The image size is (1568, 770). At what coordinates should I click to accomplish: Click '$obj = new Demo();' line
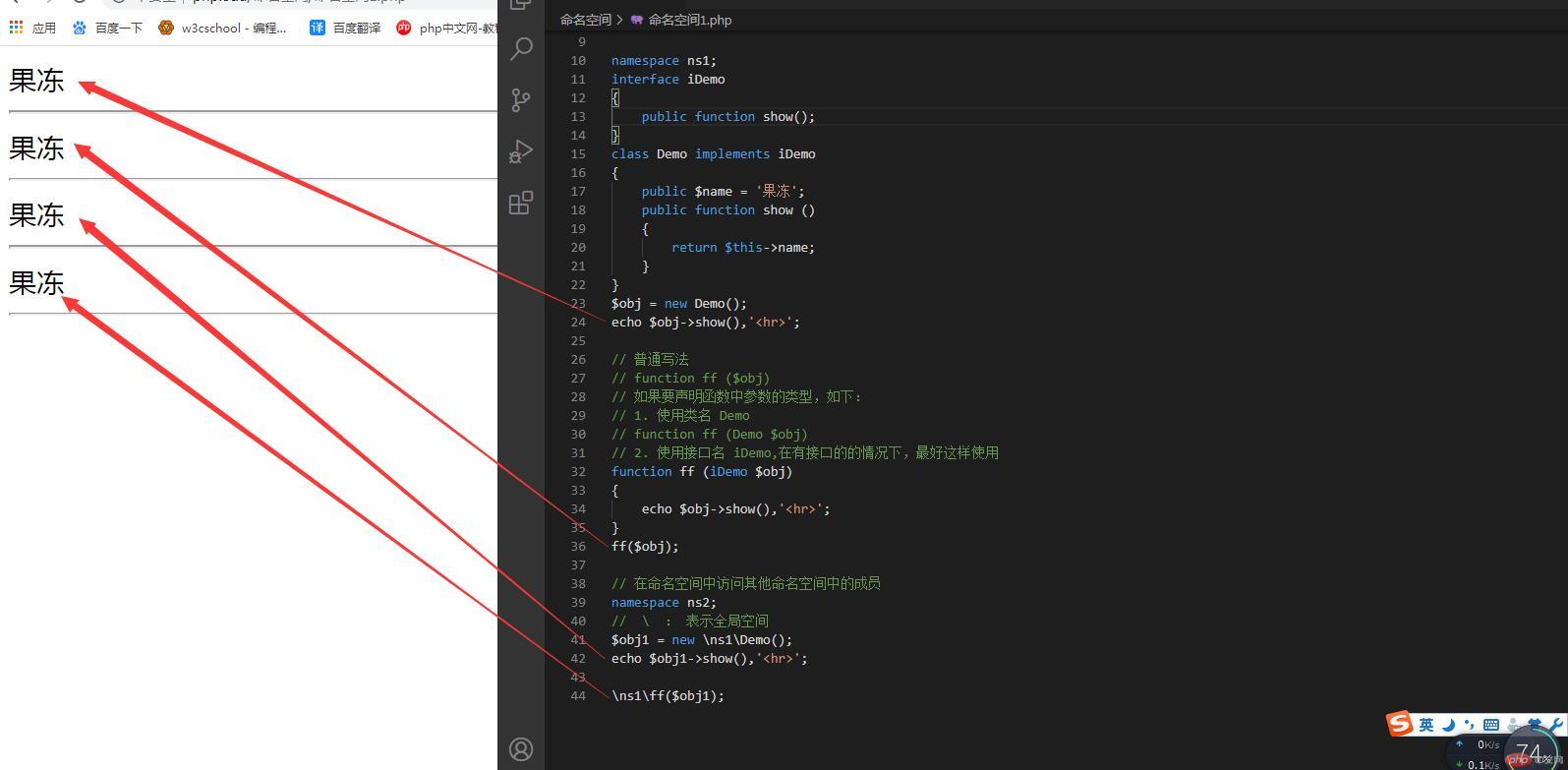[679, 303]
